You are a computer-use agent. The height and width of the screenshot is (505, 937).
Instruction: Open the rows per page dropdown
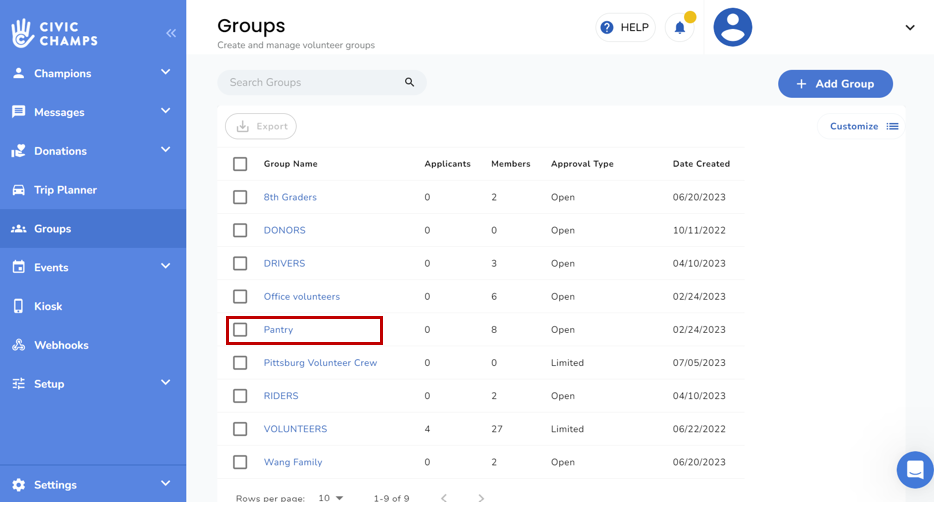tap(330, 498)
